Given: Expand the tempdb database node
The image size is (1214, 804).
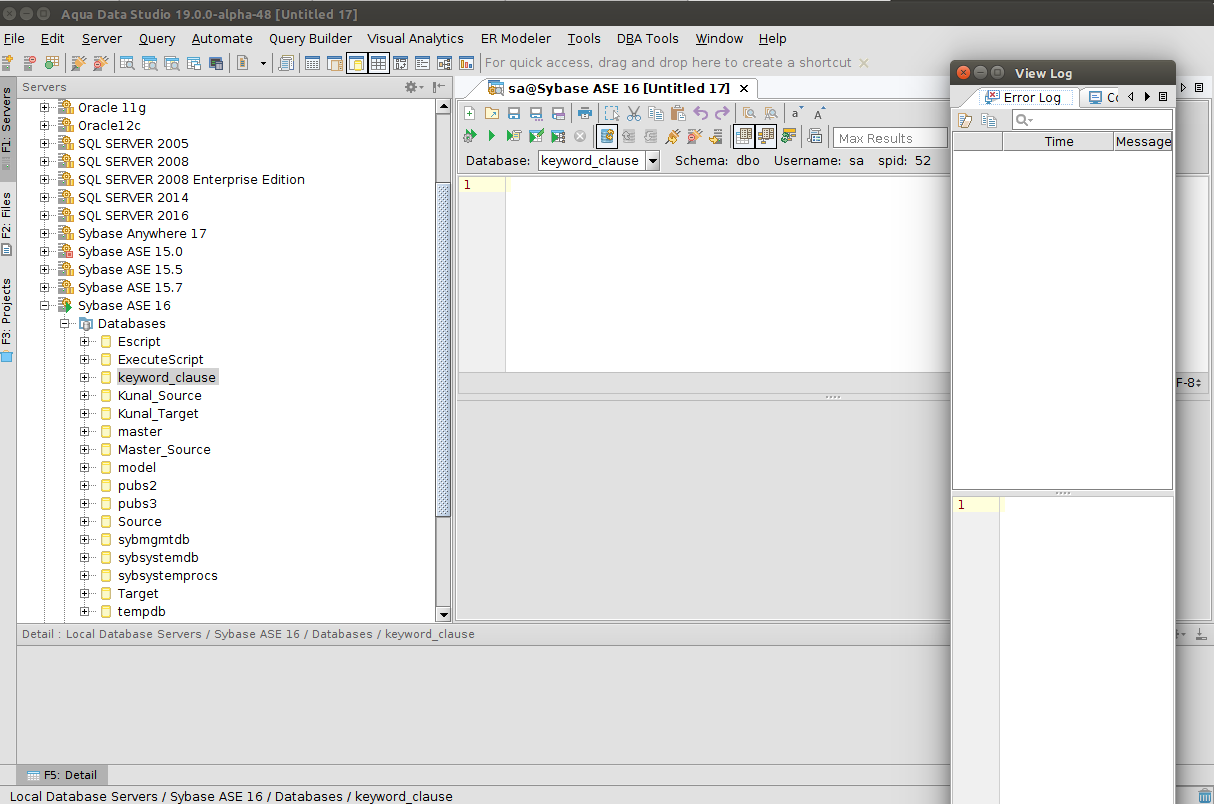Looking at the screenshot, I should [x=84, y=611].
